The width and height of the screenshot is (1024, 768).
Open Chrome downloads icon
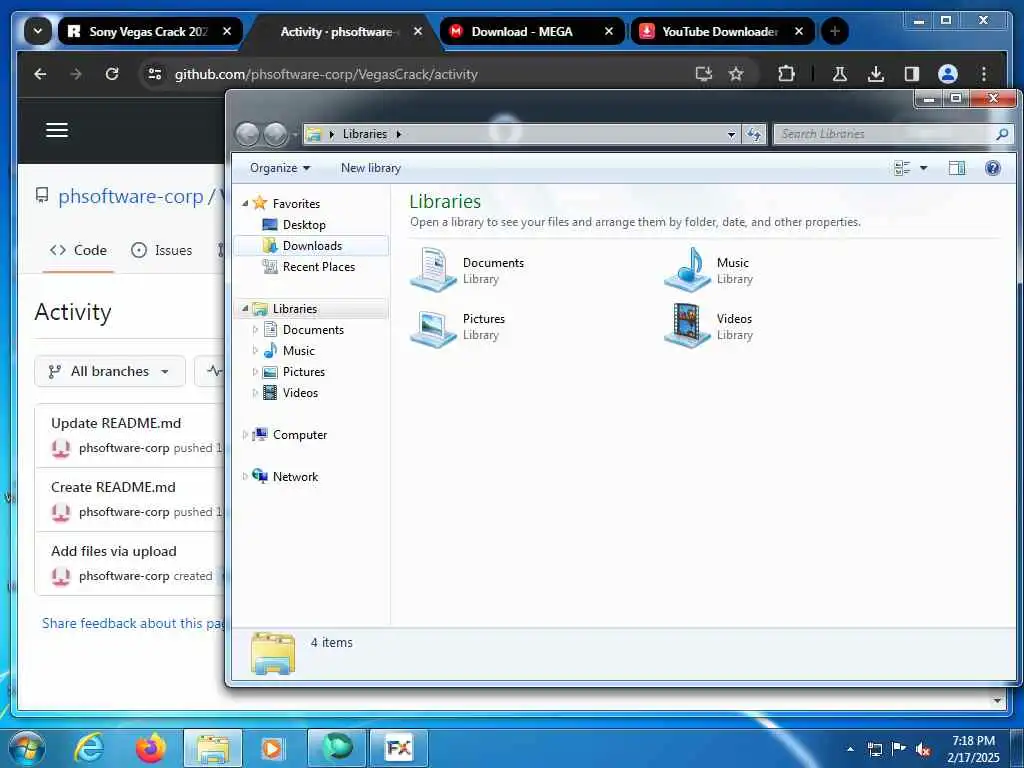(x=876, y=74)
